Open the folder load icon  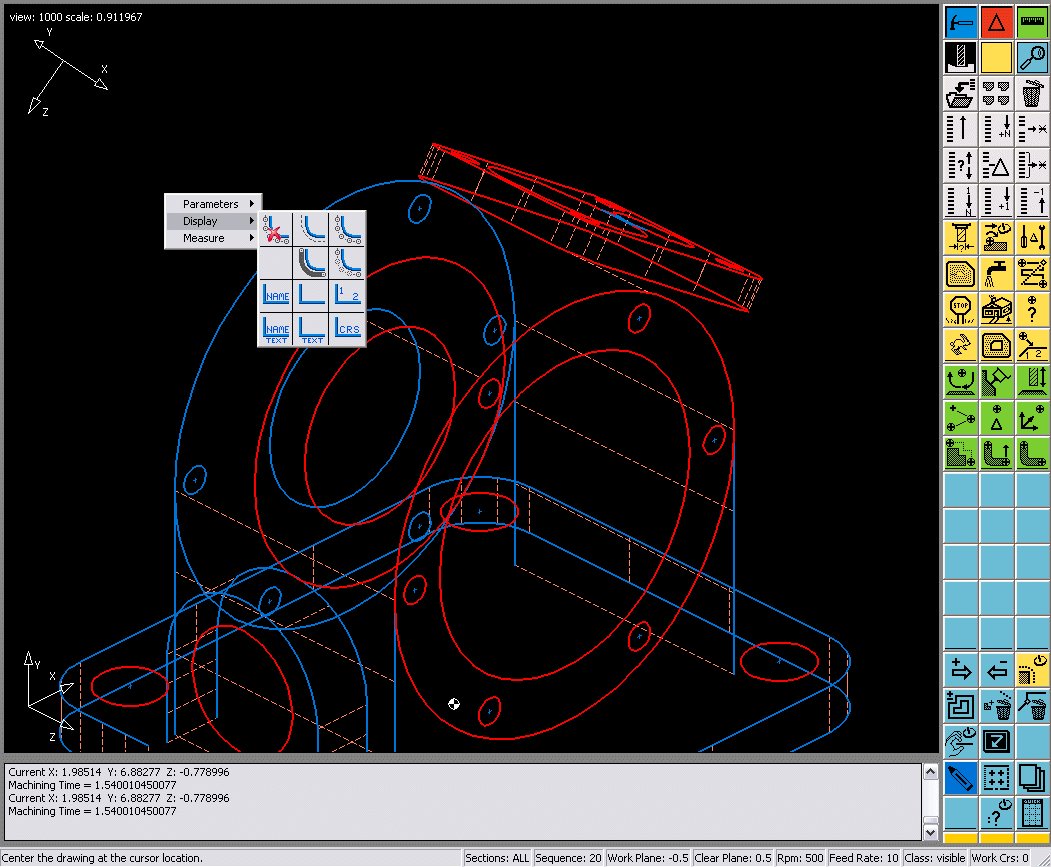(x=960, y=93)
